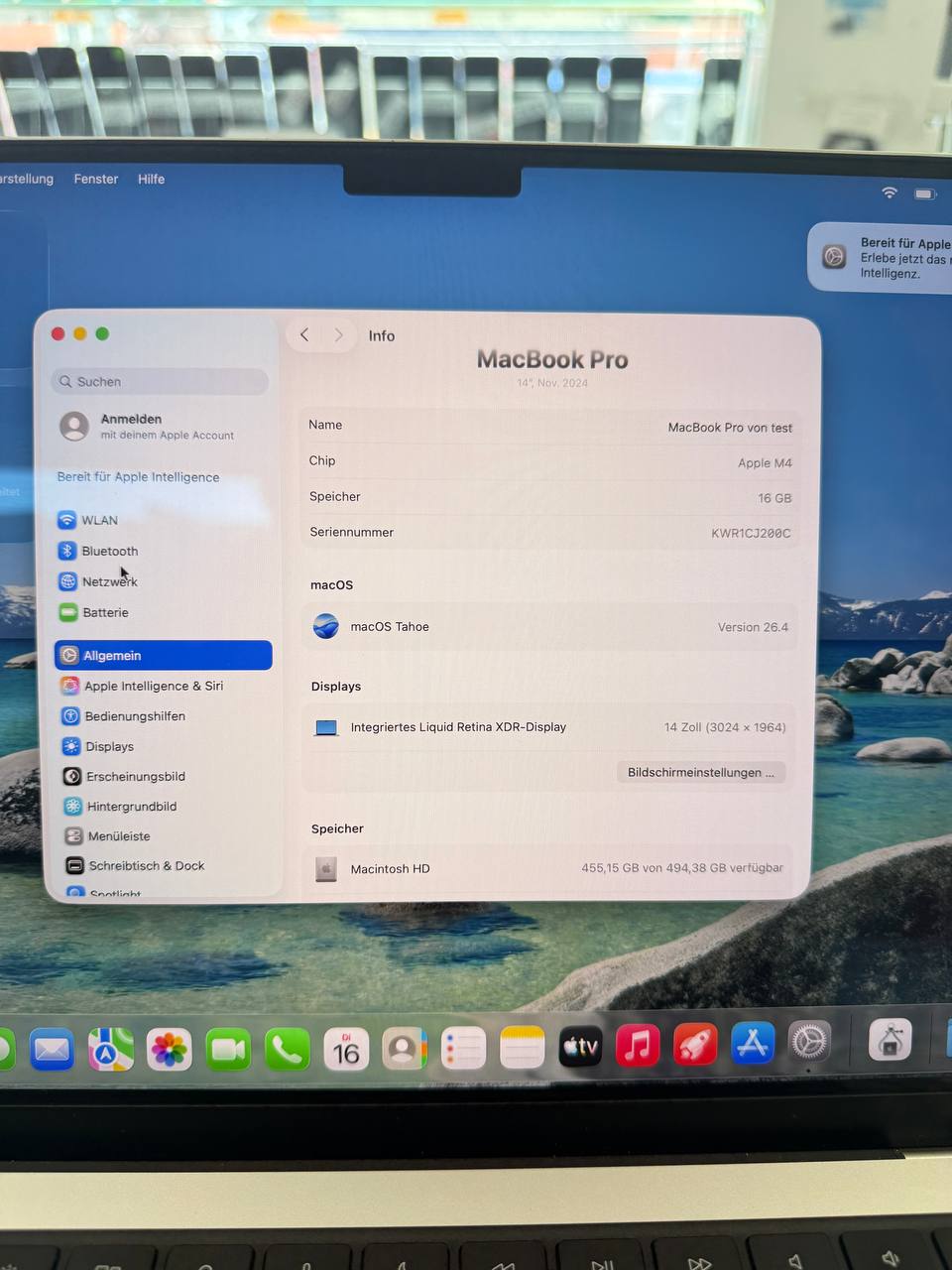Click the Bildschirmeinstellungen … button
Viewport: 952px width, 1270px height.
[701, 772]
